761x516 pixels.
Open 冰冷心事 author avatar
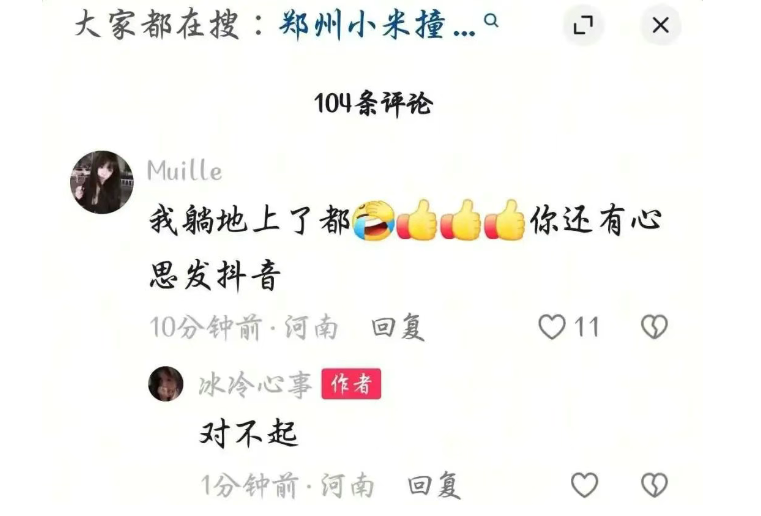[165, 383]
